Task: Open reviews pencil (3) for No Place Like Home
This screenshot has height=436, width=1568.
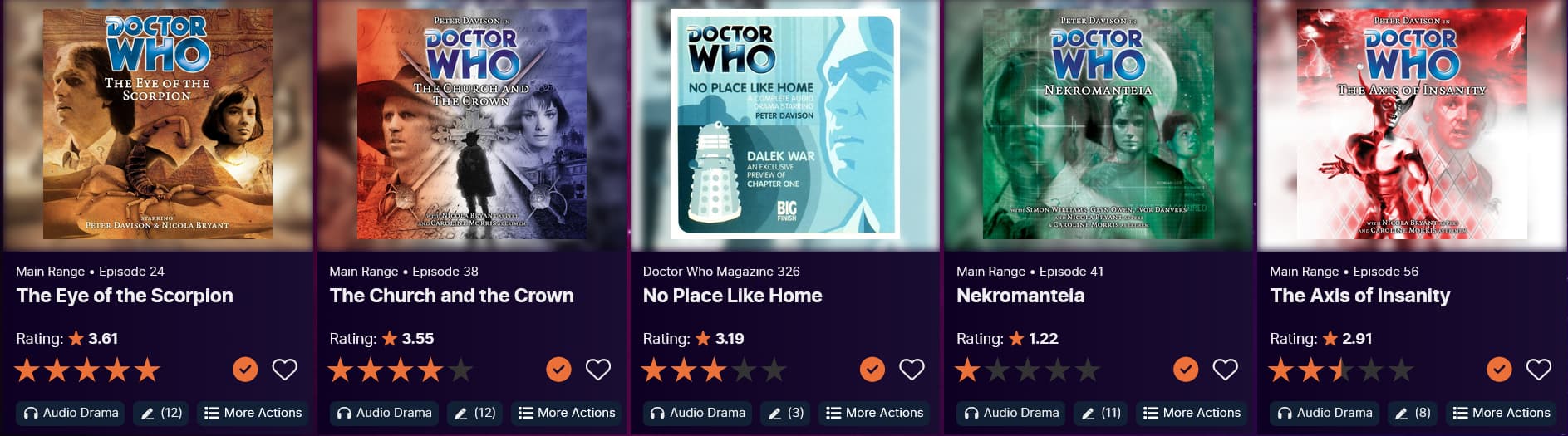Action: click(785, 413)
